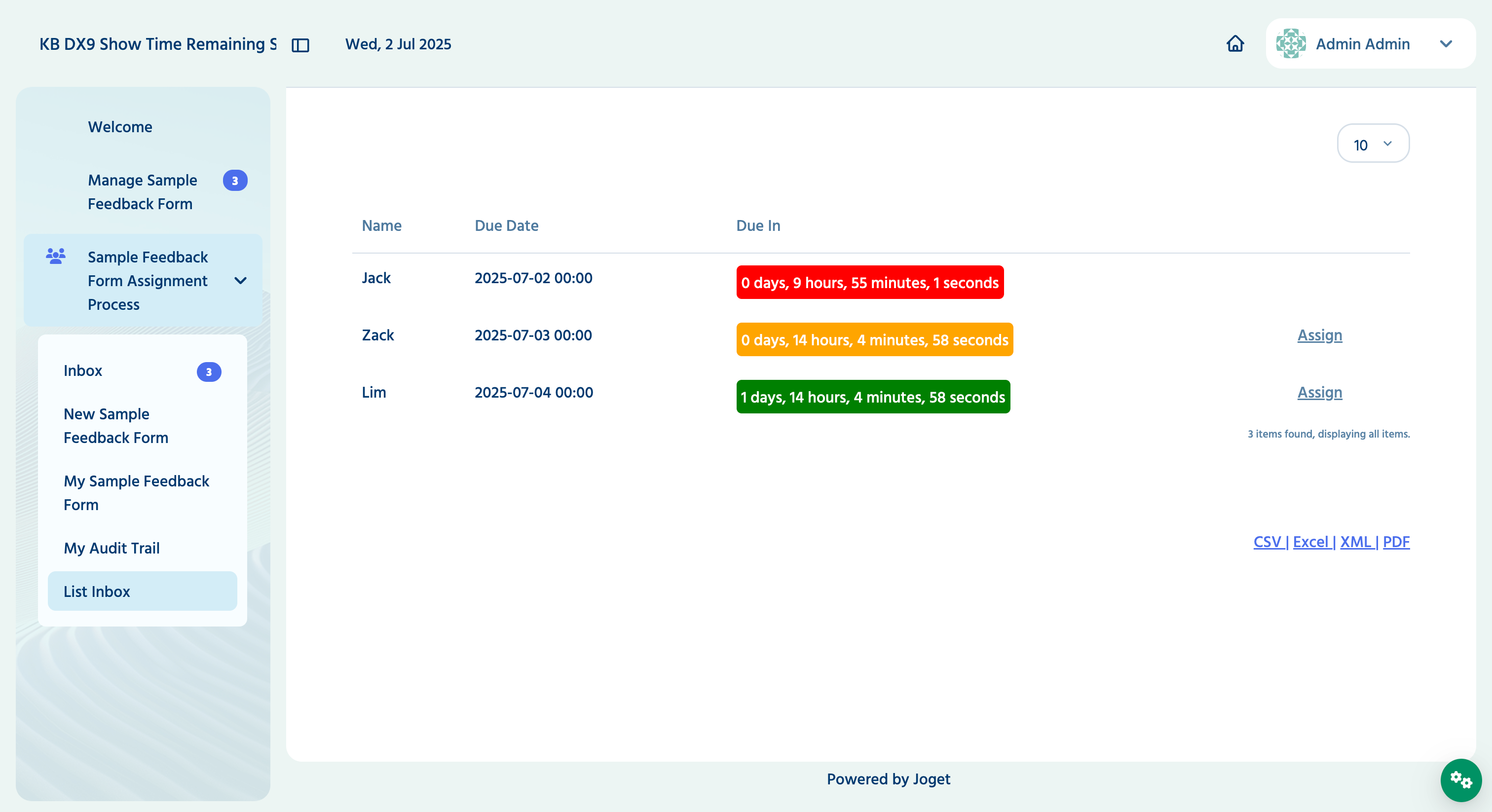
Task: Sort by the Due Date column header
Action: click(506, 226)
